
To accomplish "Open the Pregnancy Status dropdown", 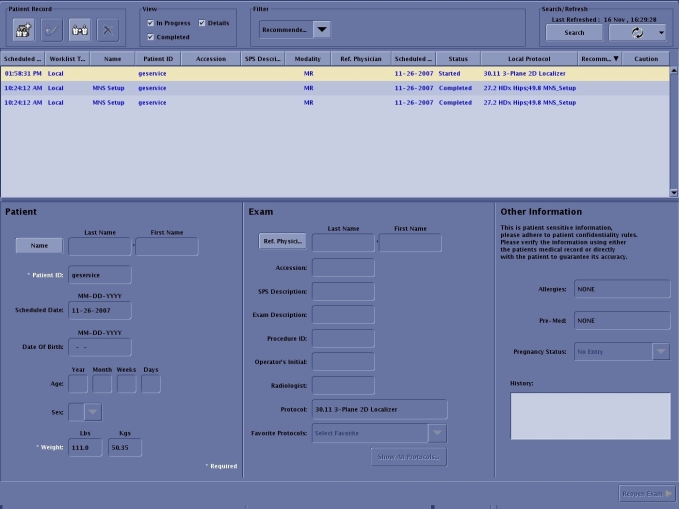I will tap(661, 351).
